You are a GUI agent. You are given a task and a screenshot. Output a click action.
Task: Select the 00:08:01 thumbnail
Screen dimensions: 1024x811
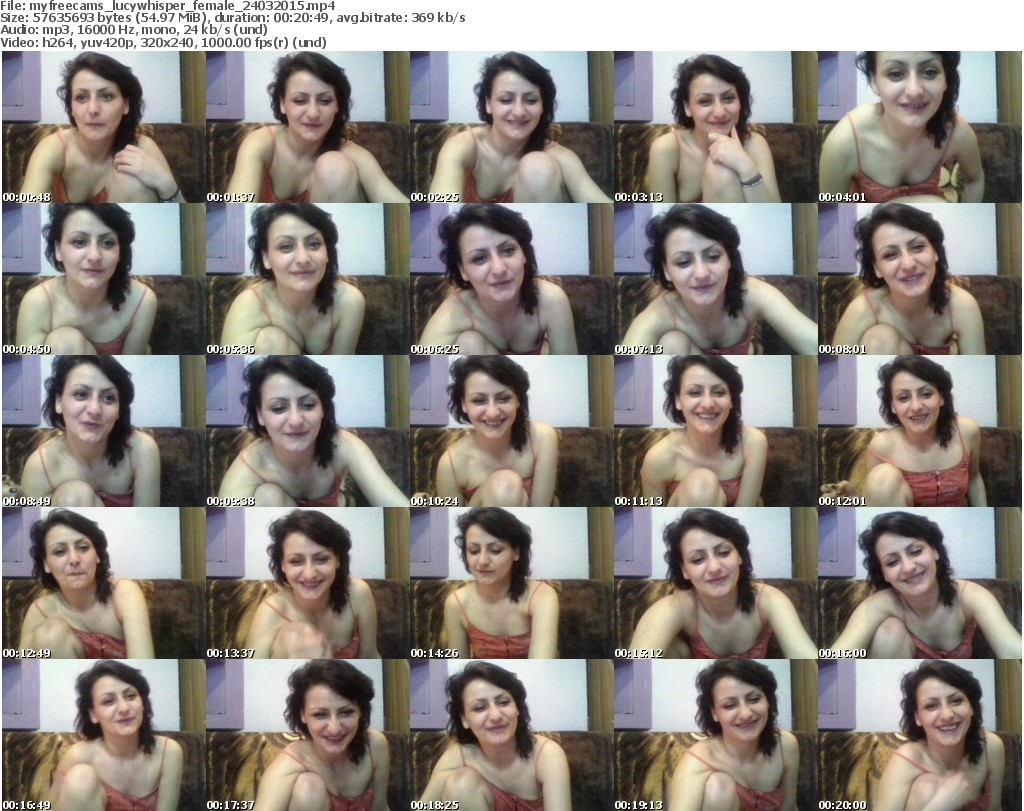click(920, 279)
